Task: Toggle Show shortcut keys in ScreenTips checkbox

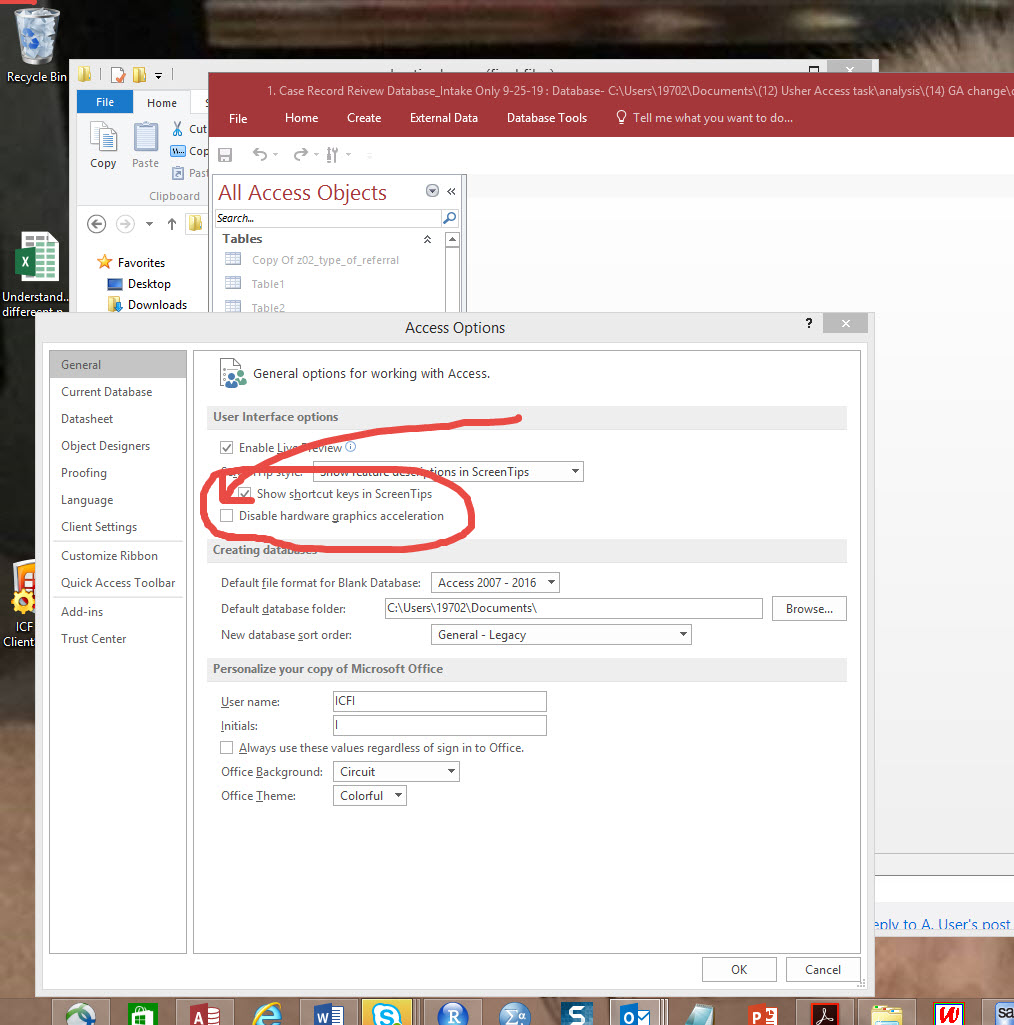Action: click(245, 494)
